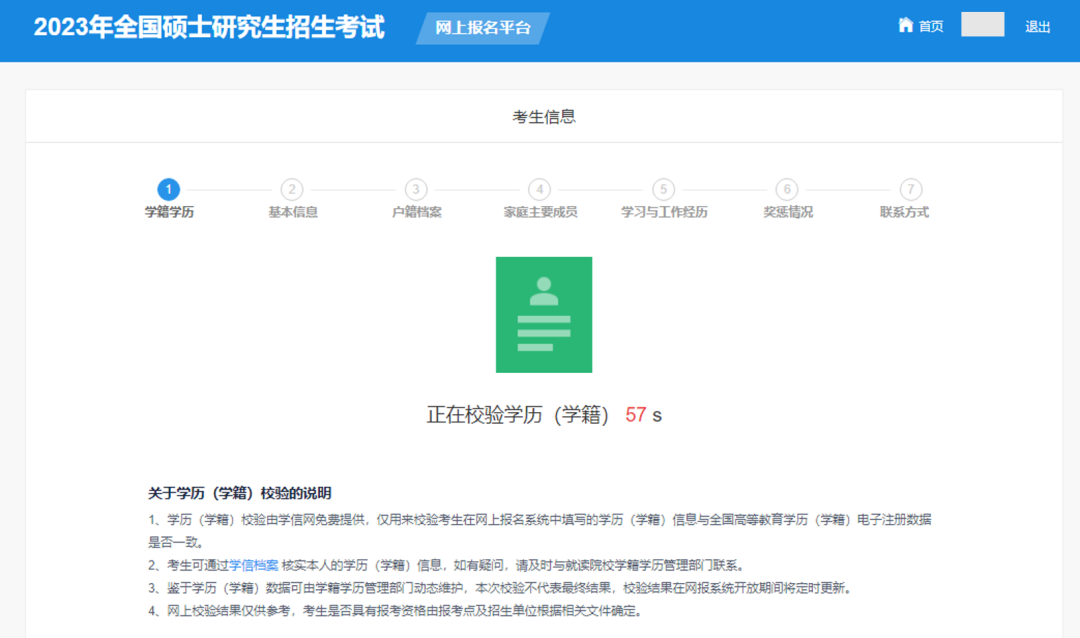Viewport: 1080px width, 638px height.
Task: Click the red 57 countdown timer
Action: 636,415
